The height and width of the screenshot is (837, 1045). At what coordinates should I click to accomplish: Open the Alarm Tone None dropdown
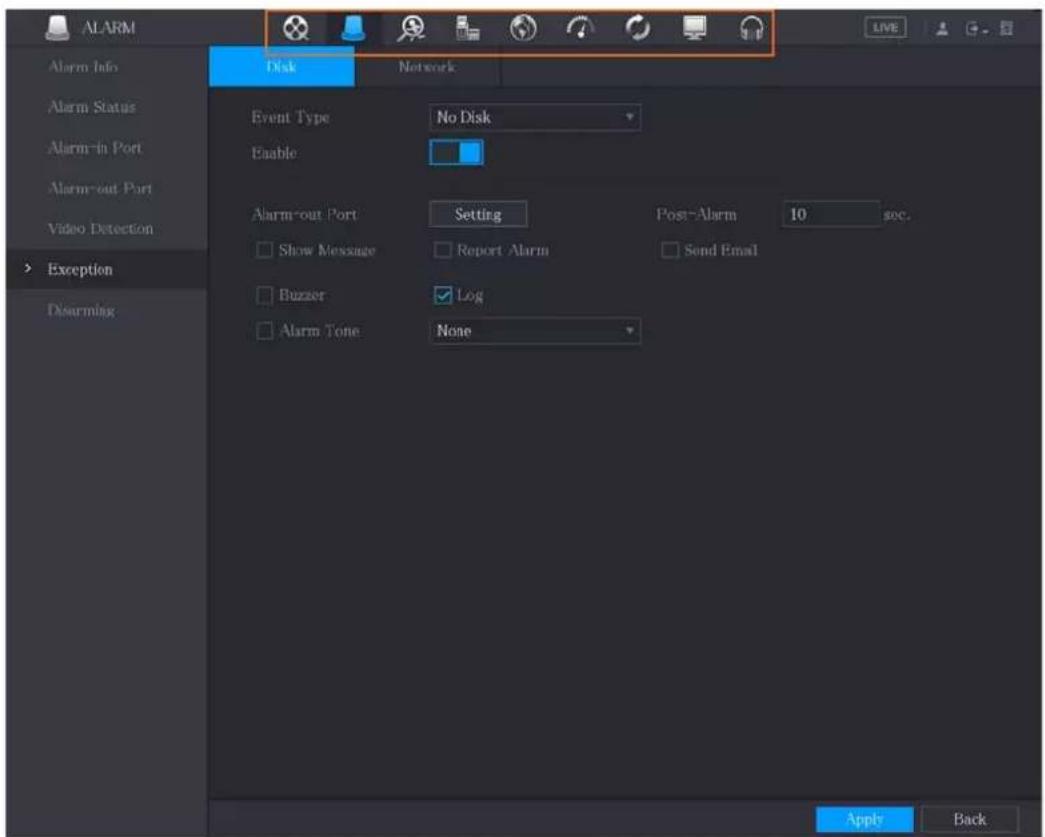point(535,331)
